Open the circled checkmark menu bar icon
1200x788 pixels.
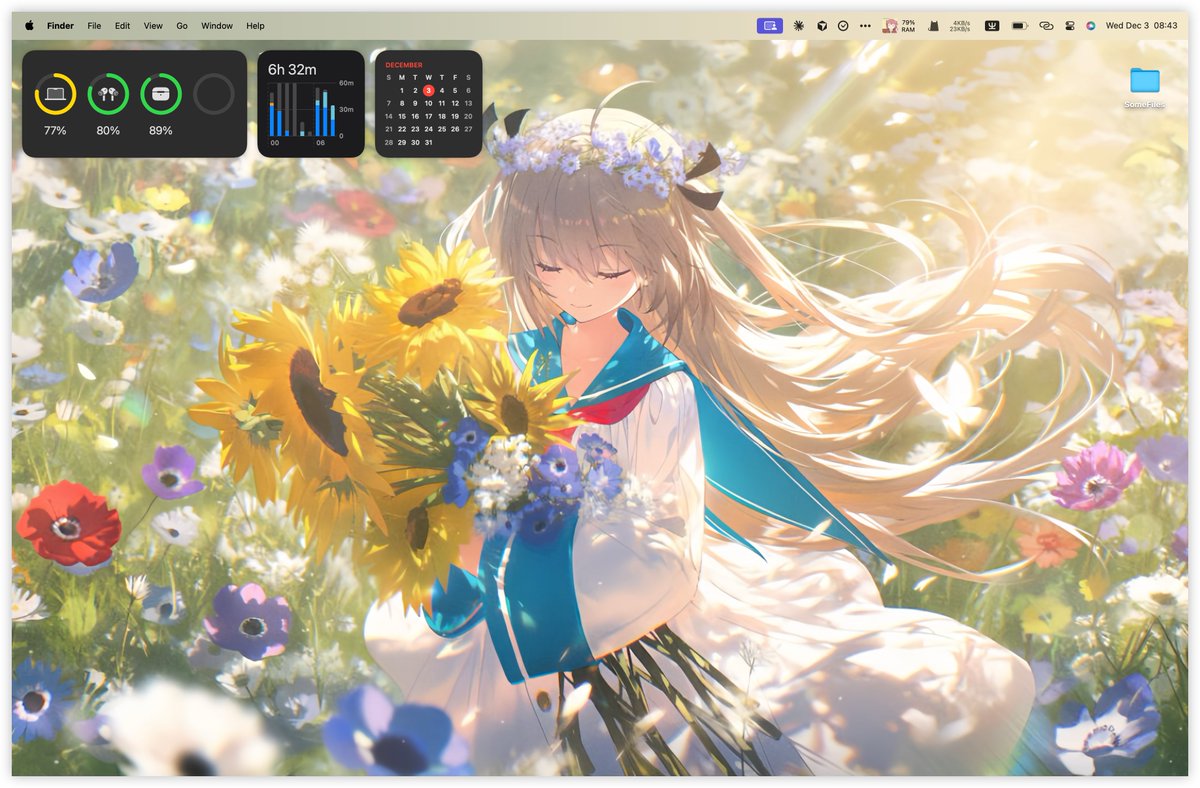tap(843, 26)
